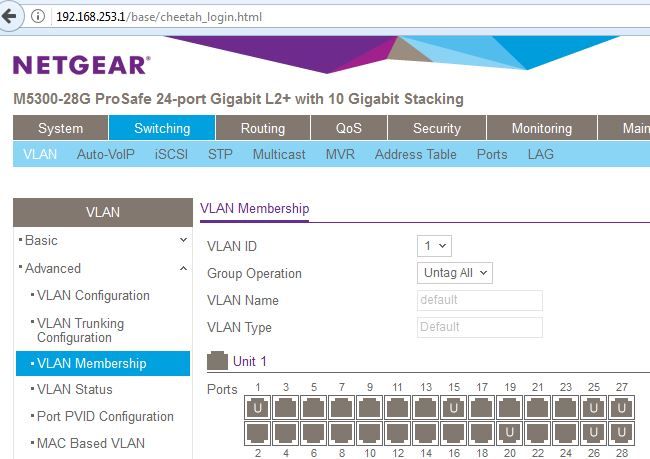Select the iSCSI submenu item
Viewport: 650px width, 459px height.
click(171, 154)
